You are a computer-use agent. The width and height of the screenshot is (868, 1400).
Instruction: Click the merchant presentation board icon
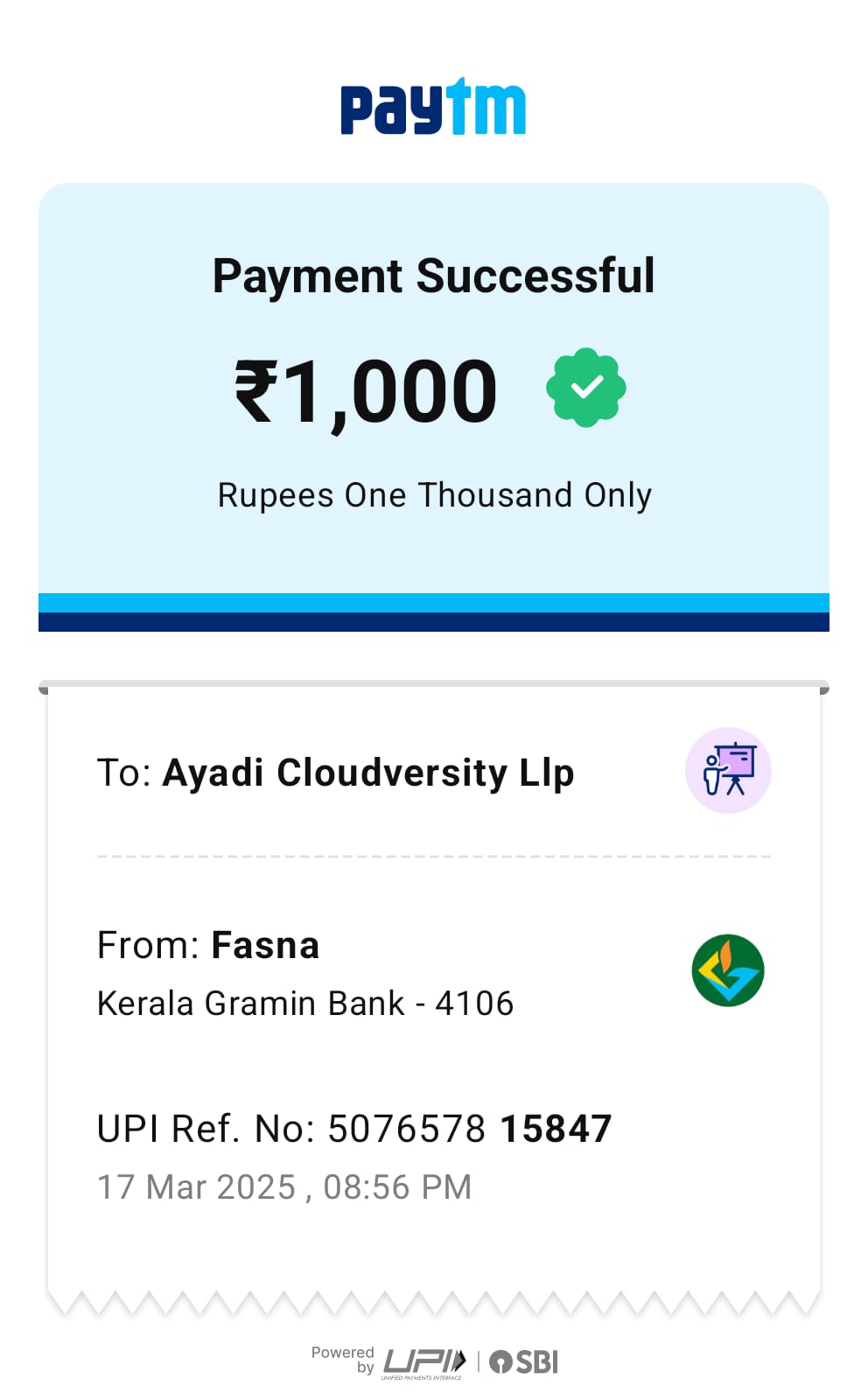coord(727,770)
